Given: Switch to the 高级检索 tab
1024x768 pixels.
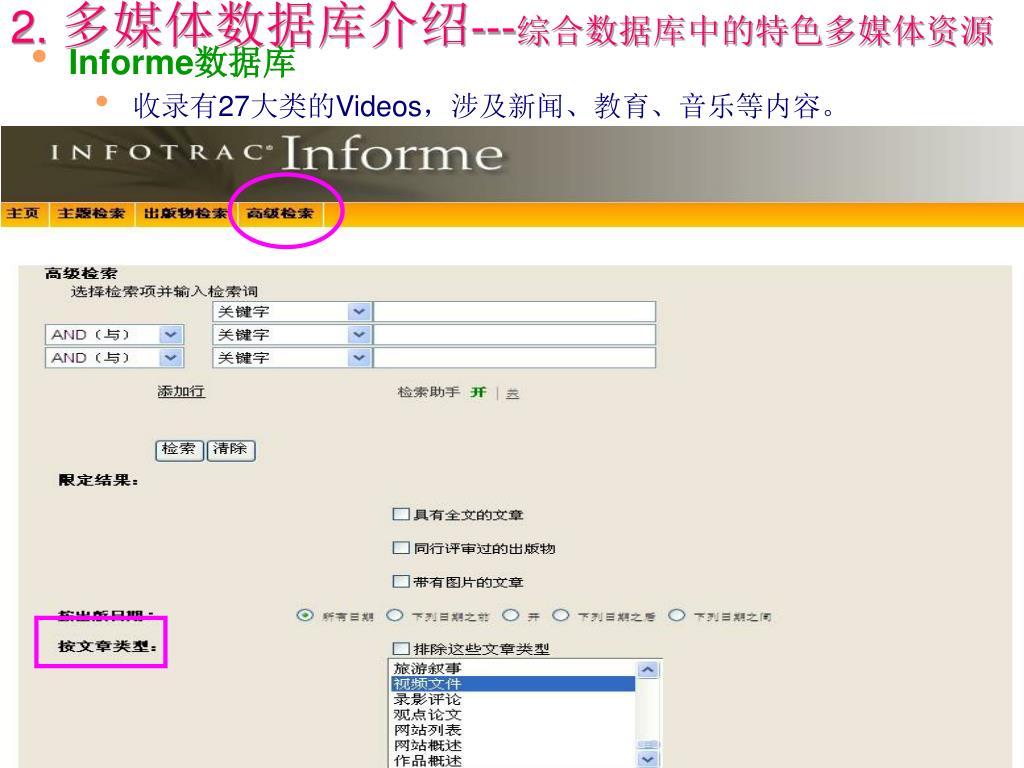Looking at the screenshot, I should [x=280, y=214].
